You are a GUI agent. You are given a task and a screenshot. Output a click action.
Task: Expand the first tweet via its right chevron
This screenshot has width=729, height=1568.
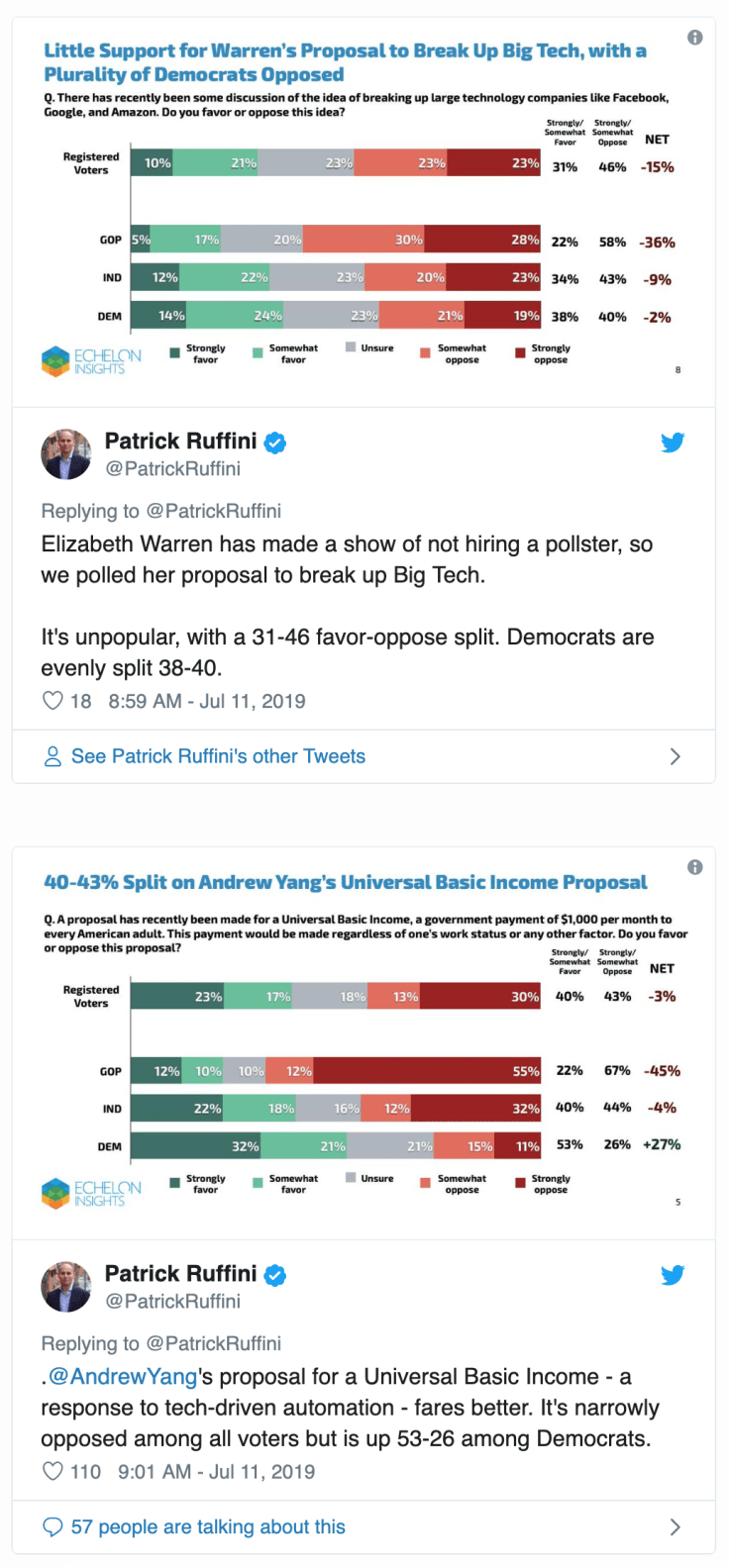pyautogui.click(x=676, y=755)
